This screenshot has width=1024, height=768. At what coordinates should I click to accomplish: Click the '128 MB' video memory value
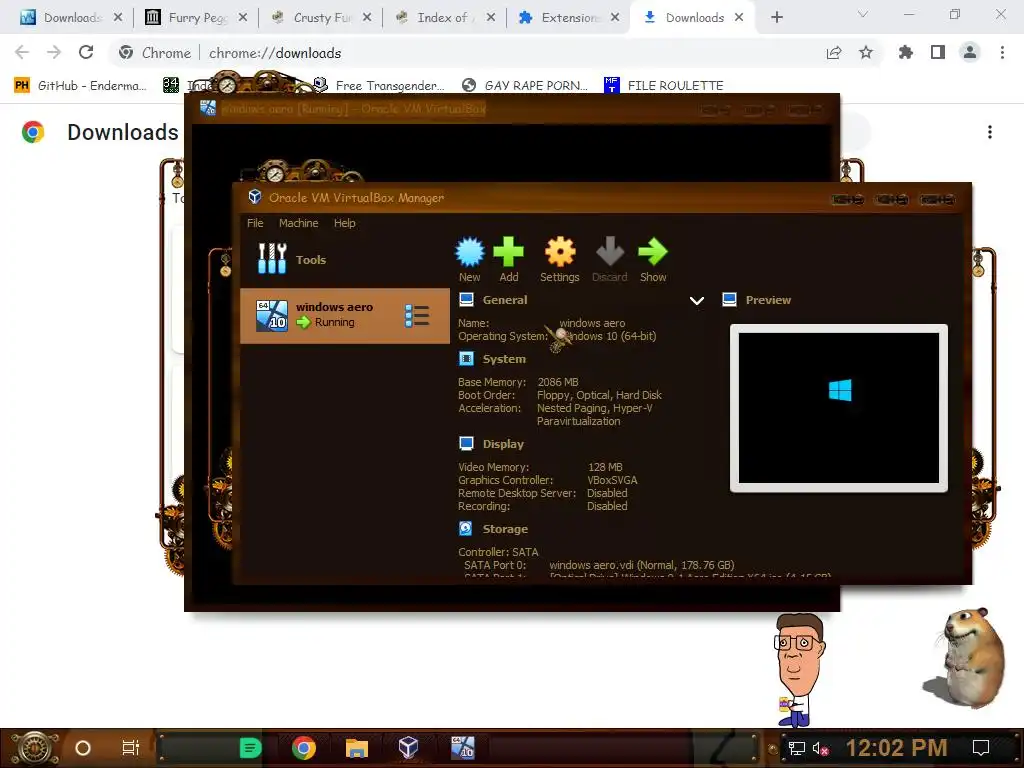[x=605, y=467]
